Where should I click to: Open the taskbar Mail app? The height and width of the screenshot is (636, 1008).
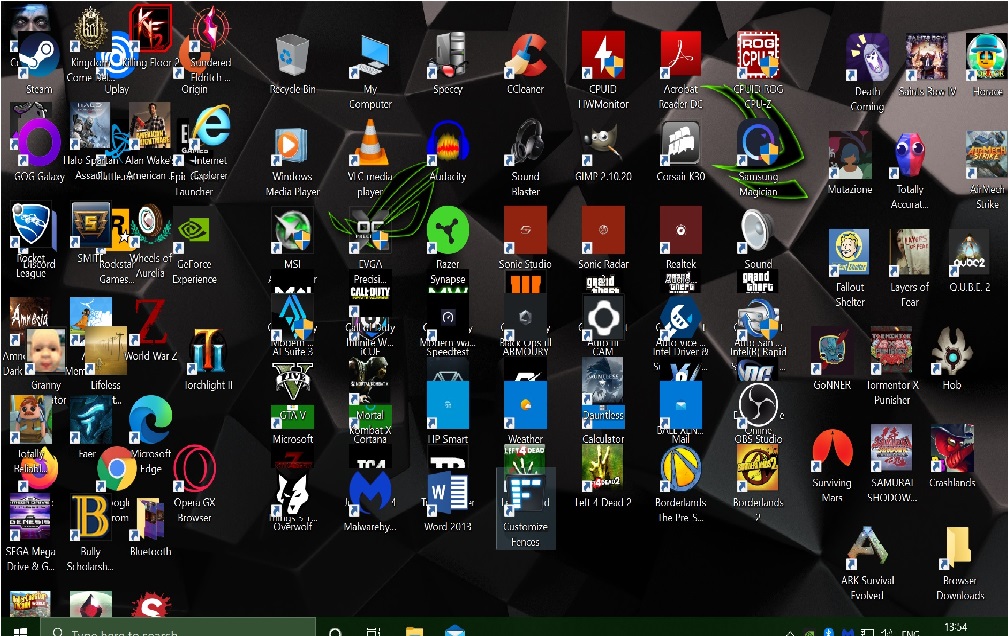[454, 631]
